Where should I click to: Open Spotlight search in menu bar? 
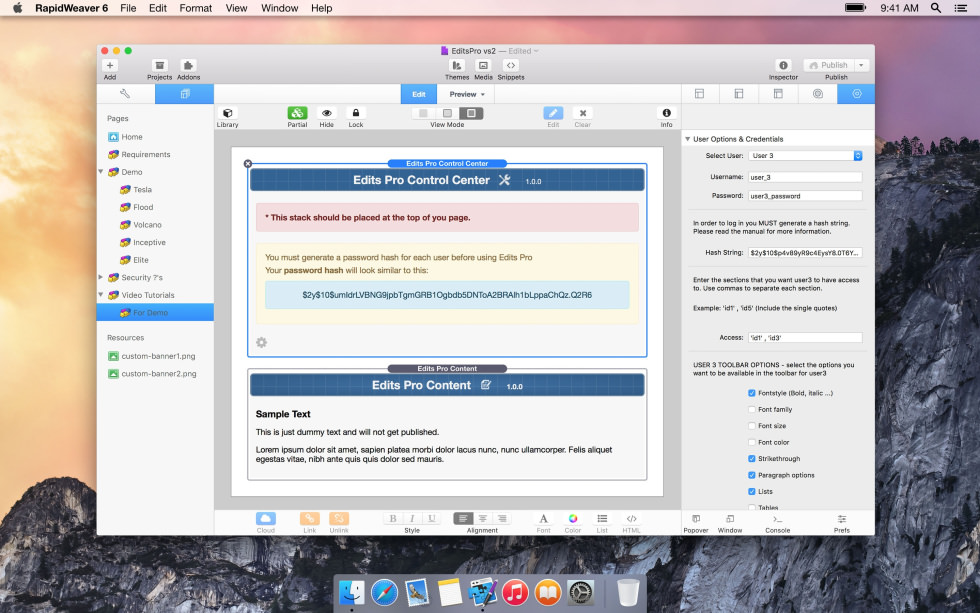coord(936,8)
